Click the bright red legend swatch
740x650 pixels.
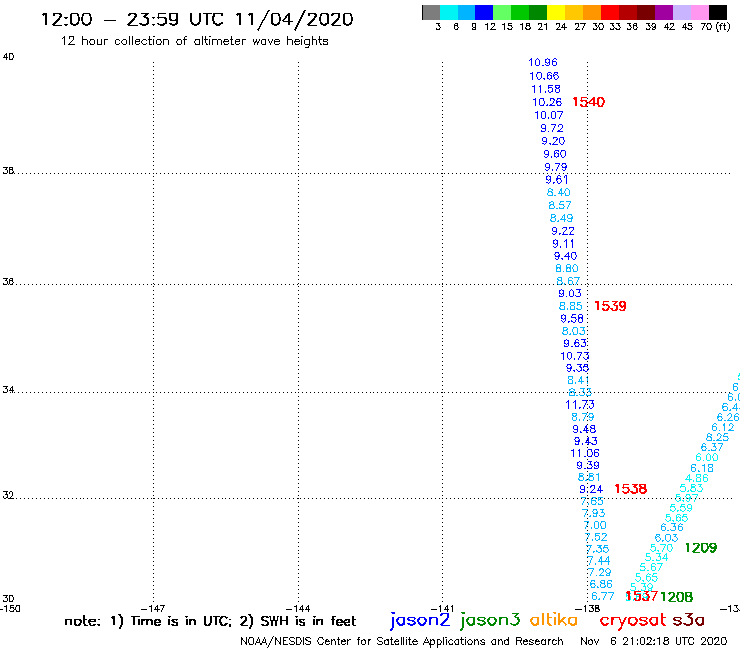(610, 12)
